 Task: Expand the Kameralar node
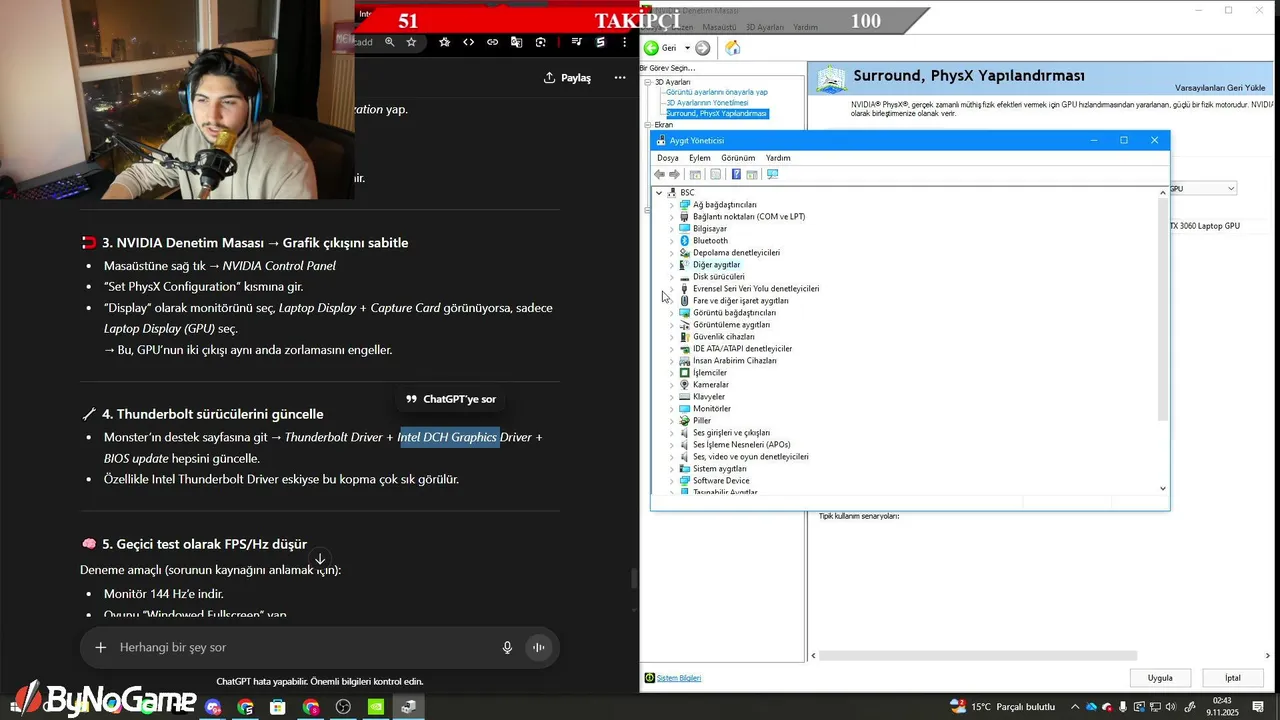coord(672,385)
